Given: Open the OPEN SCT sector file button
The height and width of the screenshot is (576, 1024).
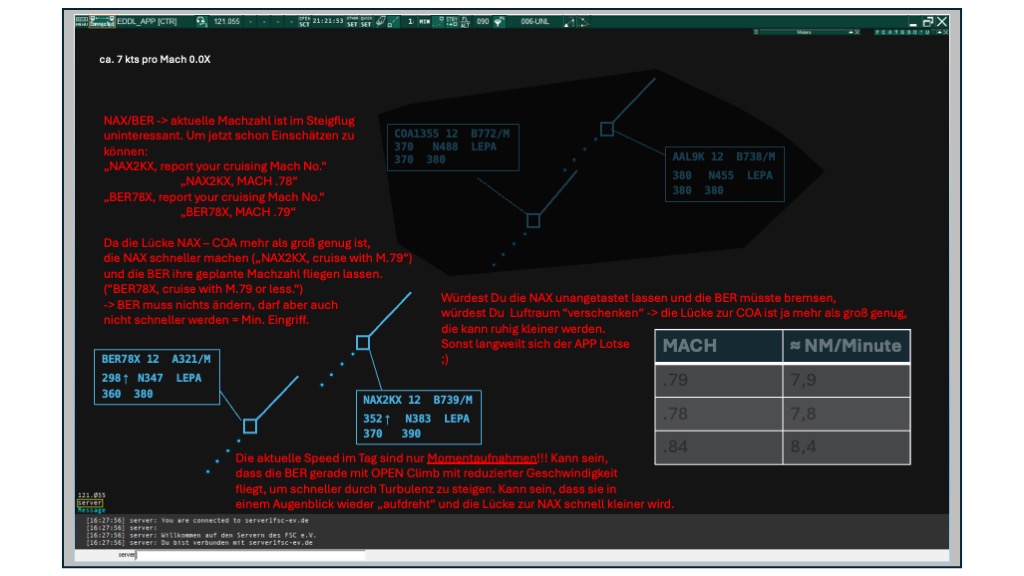Looking at the screenshot, I should tap(304, 22).
